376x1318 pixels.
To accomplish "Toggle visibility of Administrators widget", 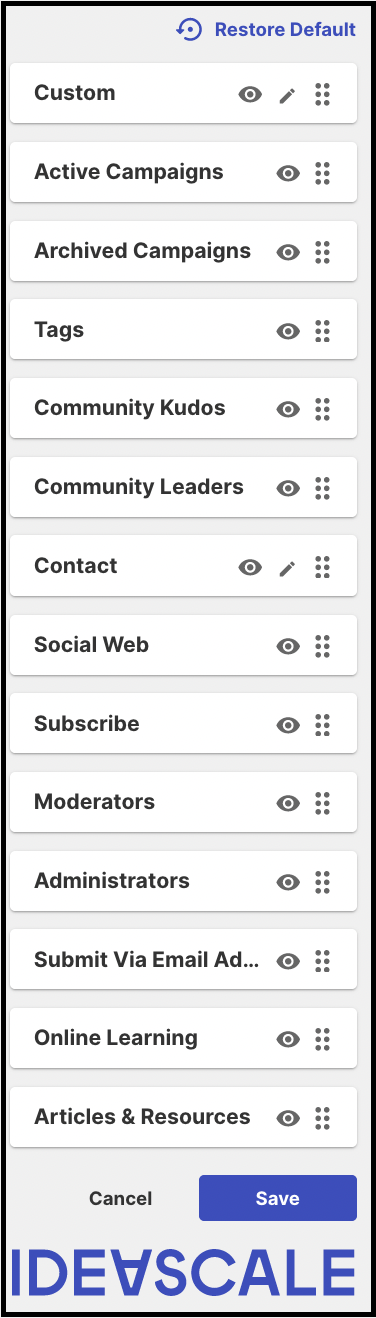I will pos(288,882).
